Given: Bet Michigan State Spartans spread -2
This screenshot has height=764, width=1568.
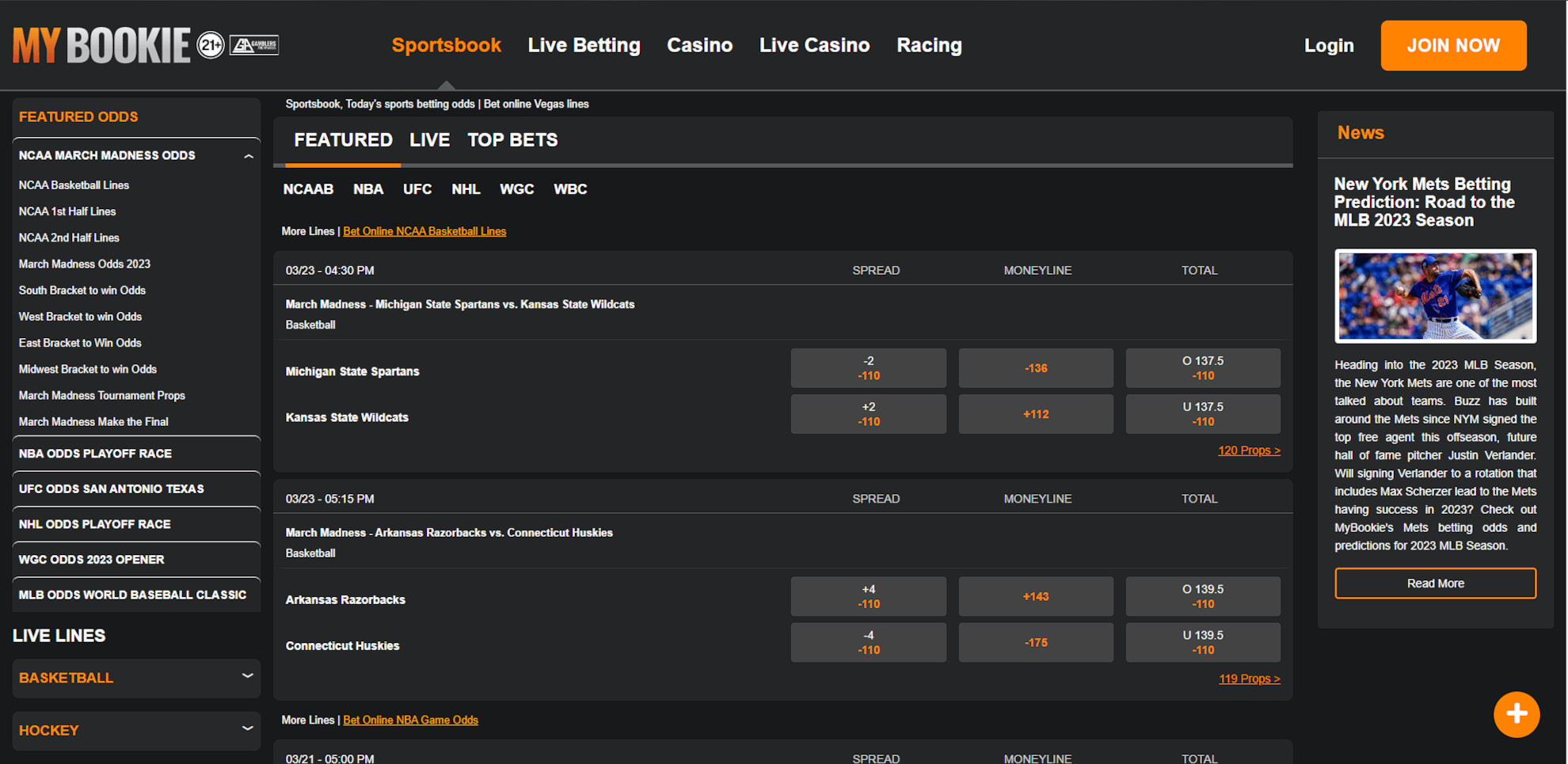Looking at the screenshot, I should coord(869,368).
